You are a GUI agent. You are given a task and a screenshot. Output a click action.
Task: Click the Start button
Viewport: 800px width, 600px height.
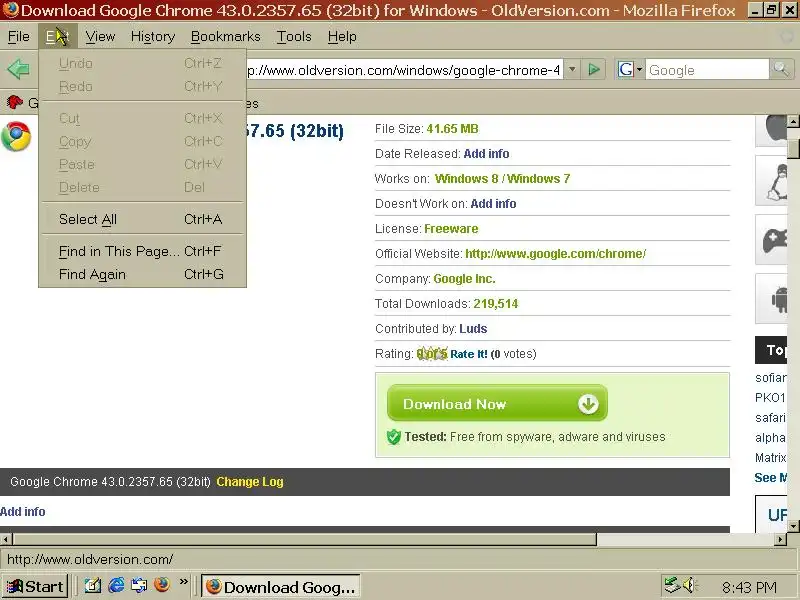(35, 587)
